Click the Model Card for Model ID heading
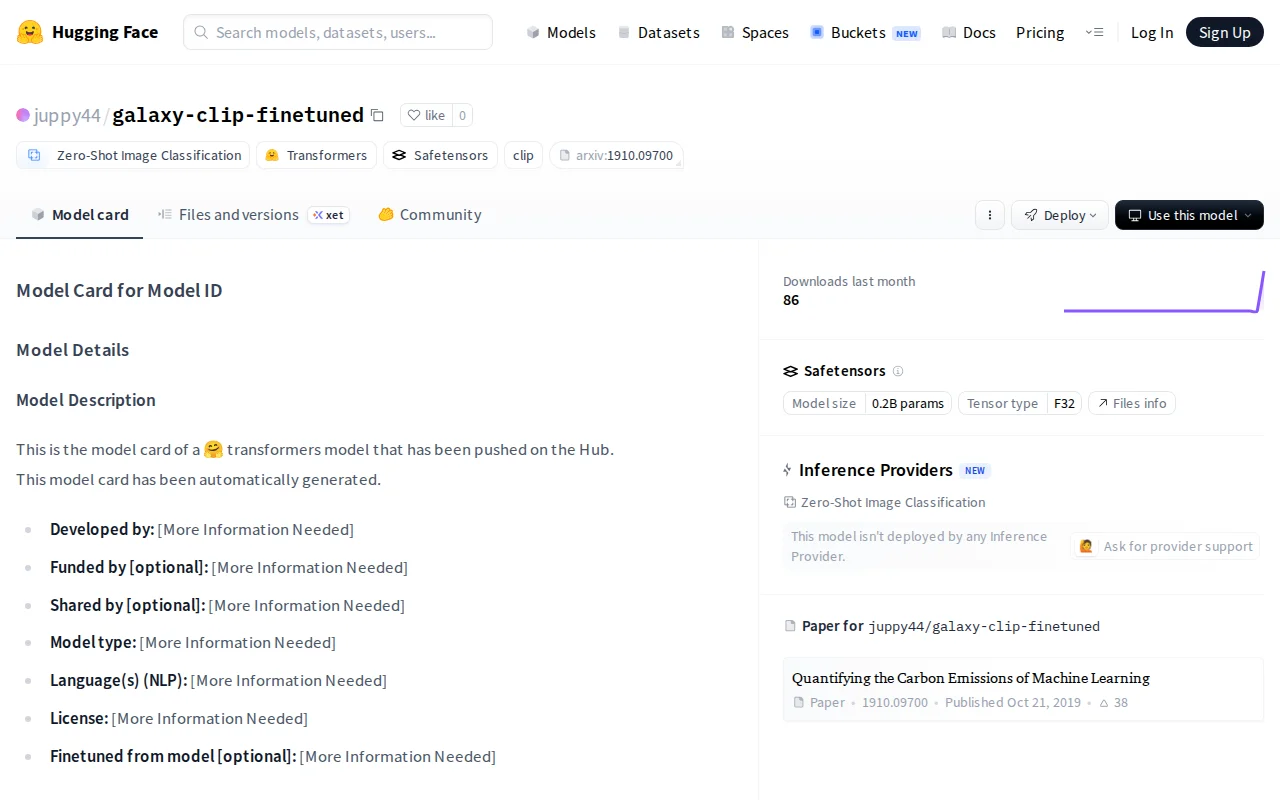Image resolution: width=1280 pixels, height=800 pixels. (x=119, y=291)
